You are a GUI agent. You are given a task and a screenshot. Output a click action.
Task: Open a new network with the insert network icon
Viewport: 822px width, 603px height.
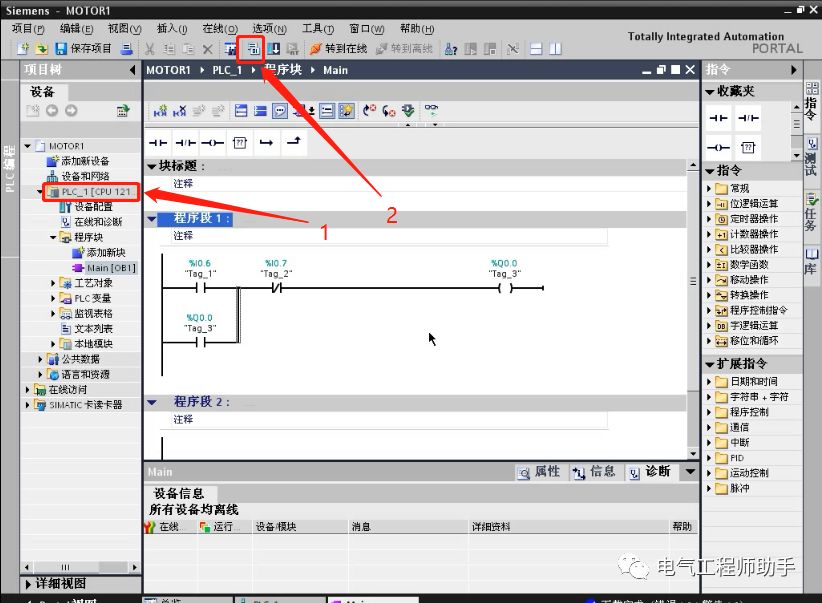[x=160, y=110]
